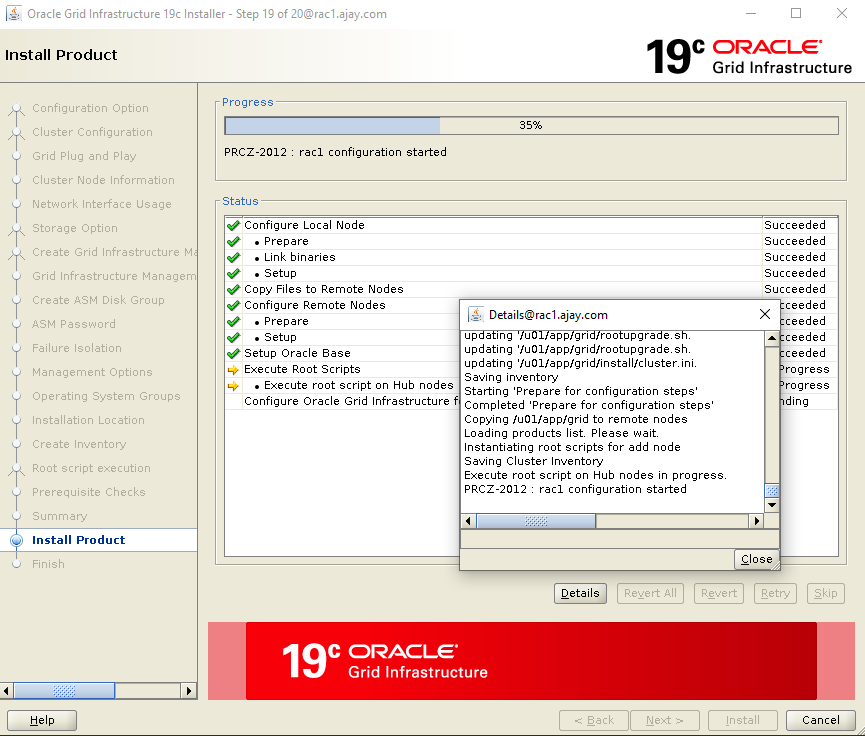Viewport: 865px width, 736px height.
Task: Click the Close button in Details dialog
Action: click(756, 559)
